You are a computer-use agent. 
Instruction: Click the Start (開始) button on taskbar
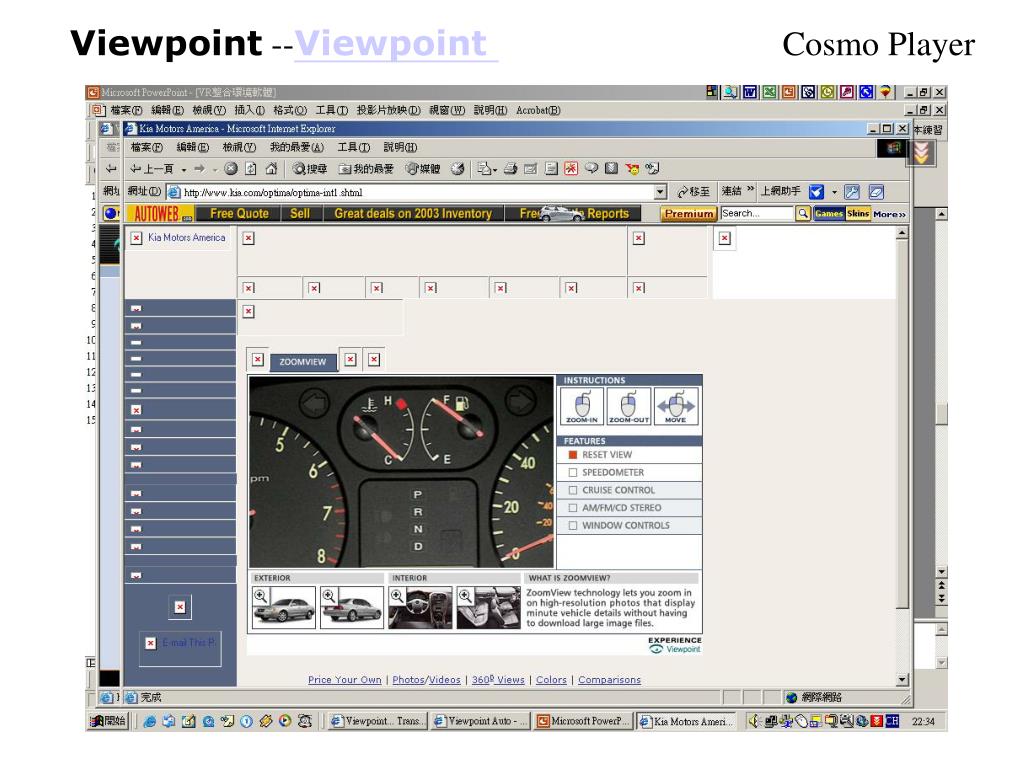coord(108,721)
